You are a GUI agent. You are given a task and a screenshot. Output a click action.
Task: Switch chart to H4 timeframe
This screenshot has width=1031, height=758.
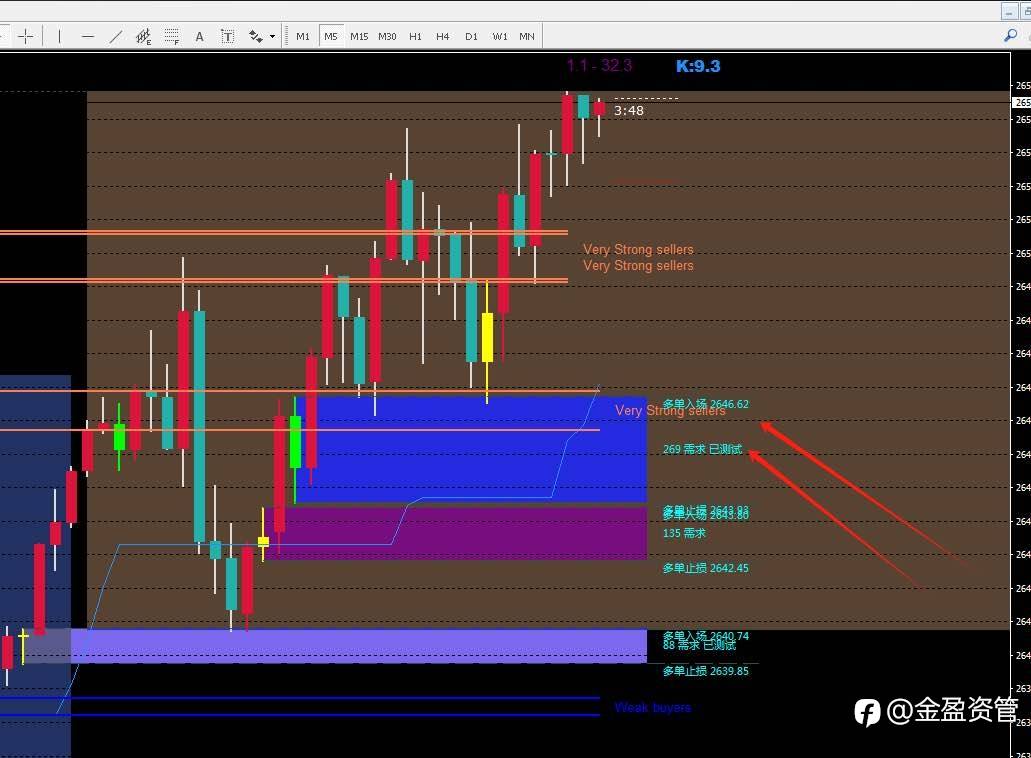[443, 36]
